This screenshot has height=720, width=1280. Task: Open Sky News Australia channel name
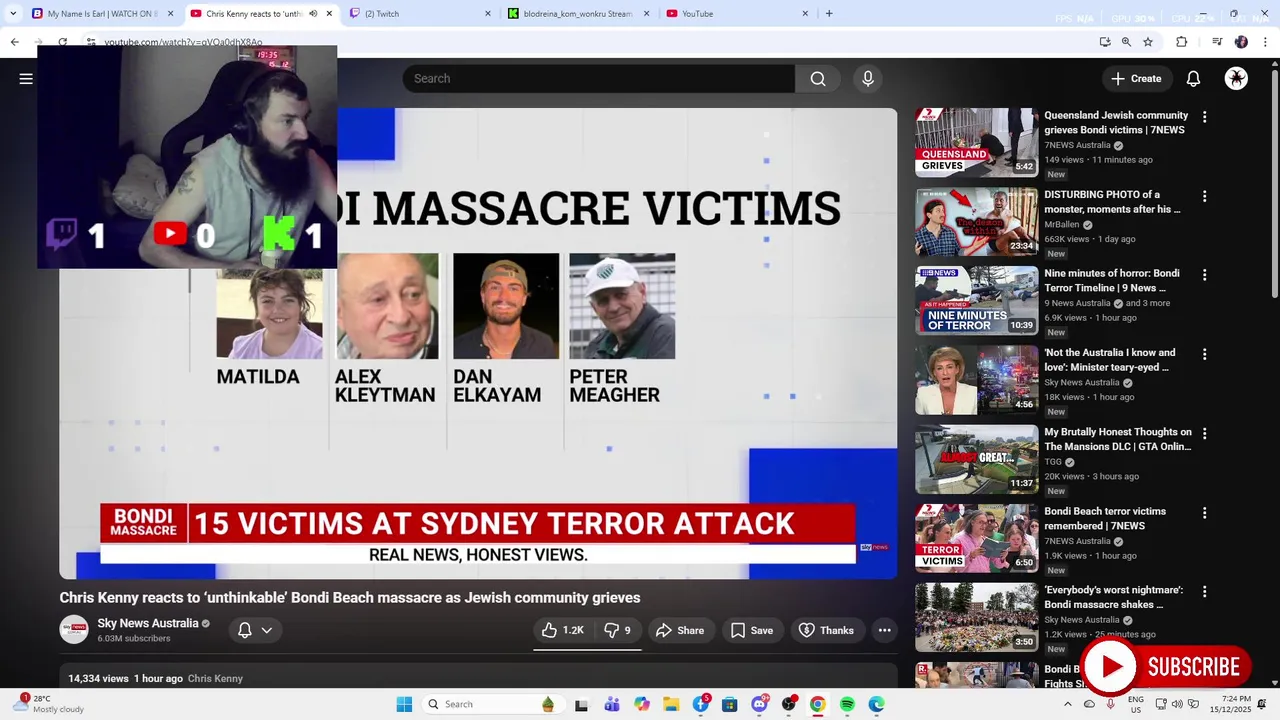coord(148,623)
